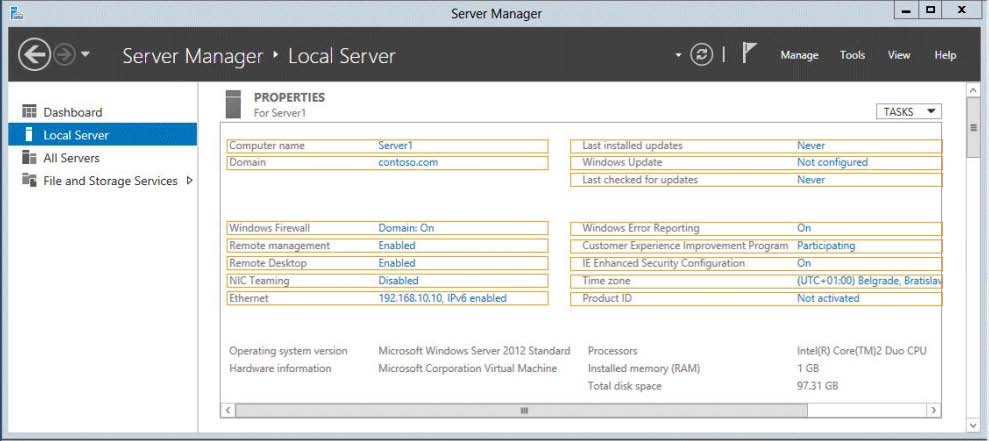Open the Notifications flag icon

coord(749,54)
